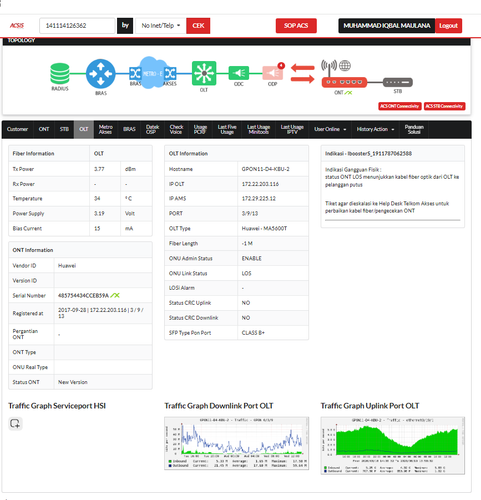Screen dimensions: 481x500
Task: Open the Usage PCRF tab
Action: 200,129
